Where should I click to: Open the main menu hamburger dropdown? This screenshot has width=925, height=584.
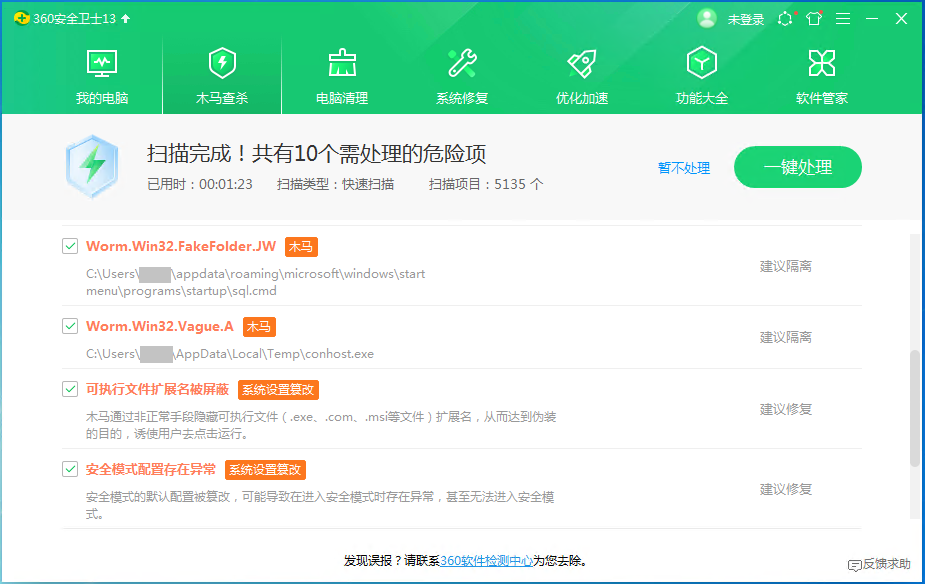[x=843, y=19]
